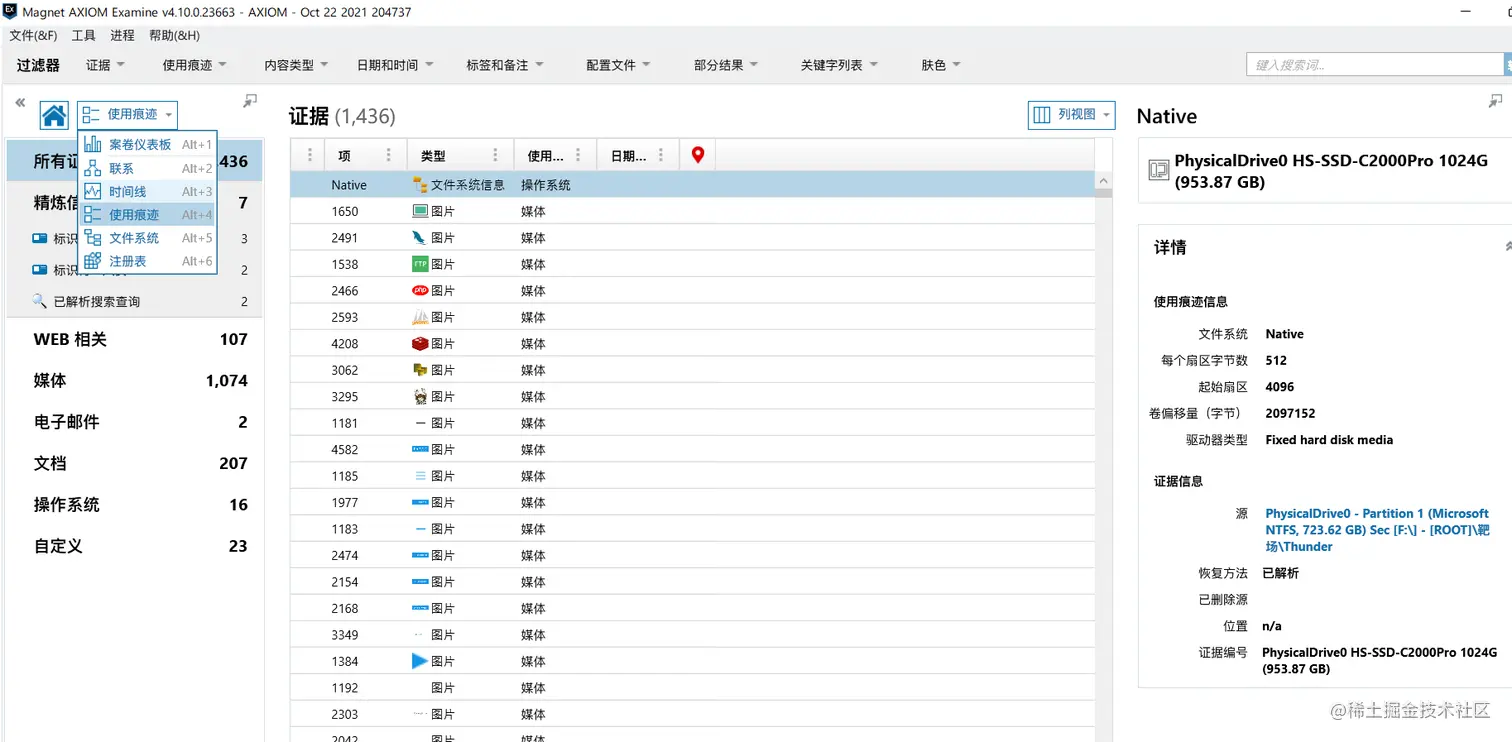Click blue play icon in row 1384
1512x742 pixels.
[420, 661]
